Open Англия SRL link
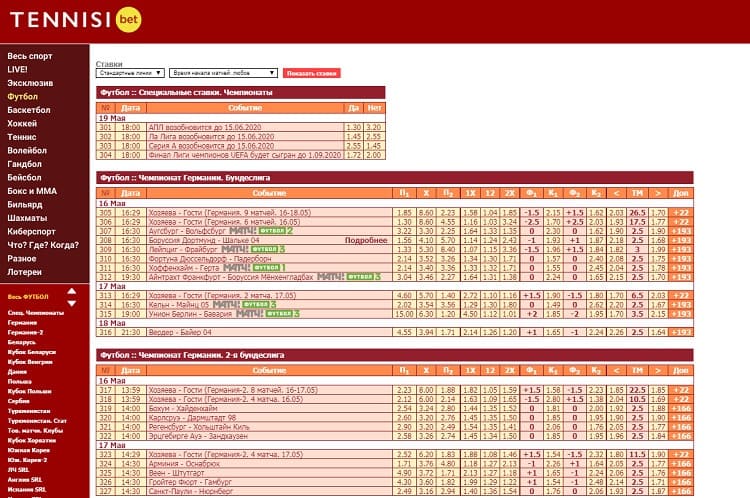750x498 pixels. [x=25, y=479]
